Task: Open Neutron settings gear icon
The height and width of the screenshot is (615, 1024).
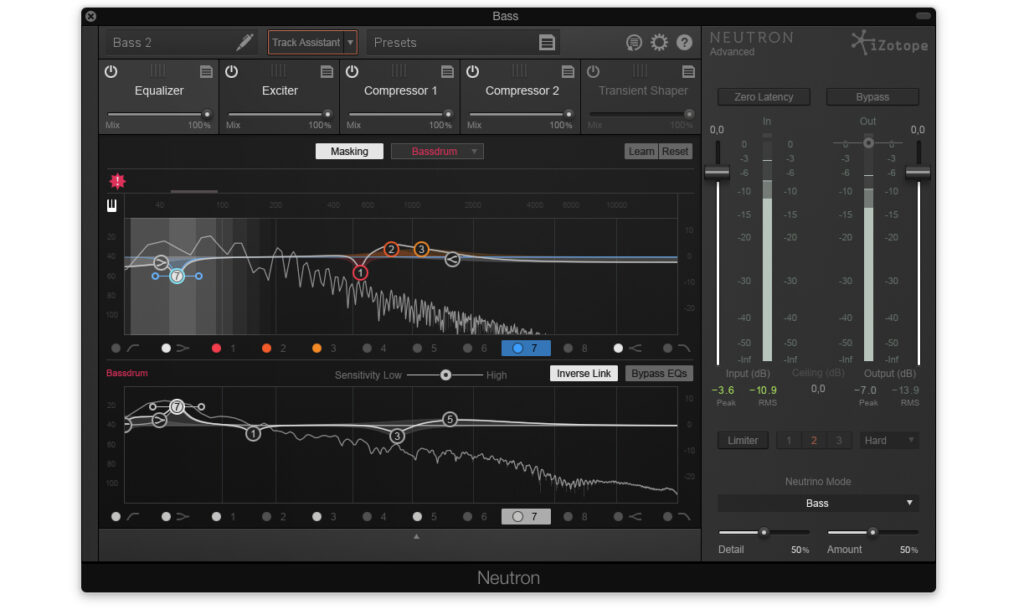Action: [659, 42]
